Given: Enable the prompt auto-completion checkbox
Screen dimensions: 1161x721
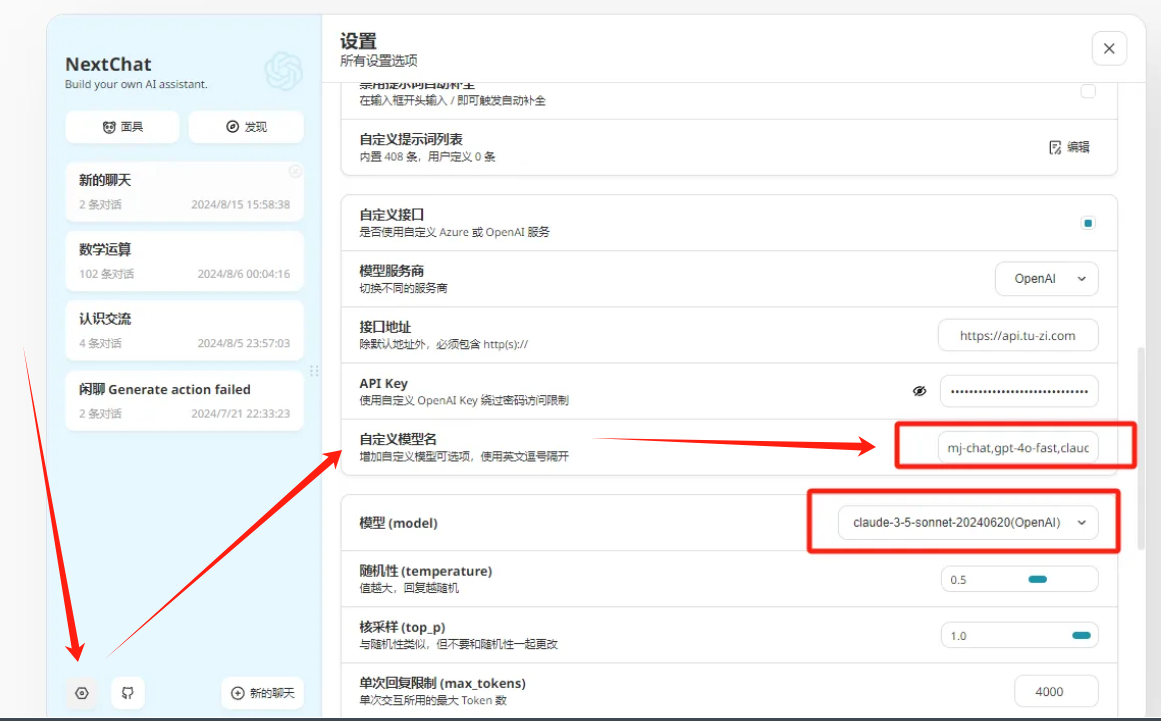Looking at the screenshot, I should 1087,92.
